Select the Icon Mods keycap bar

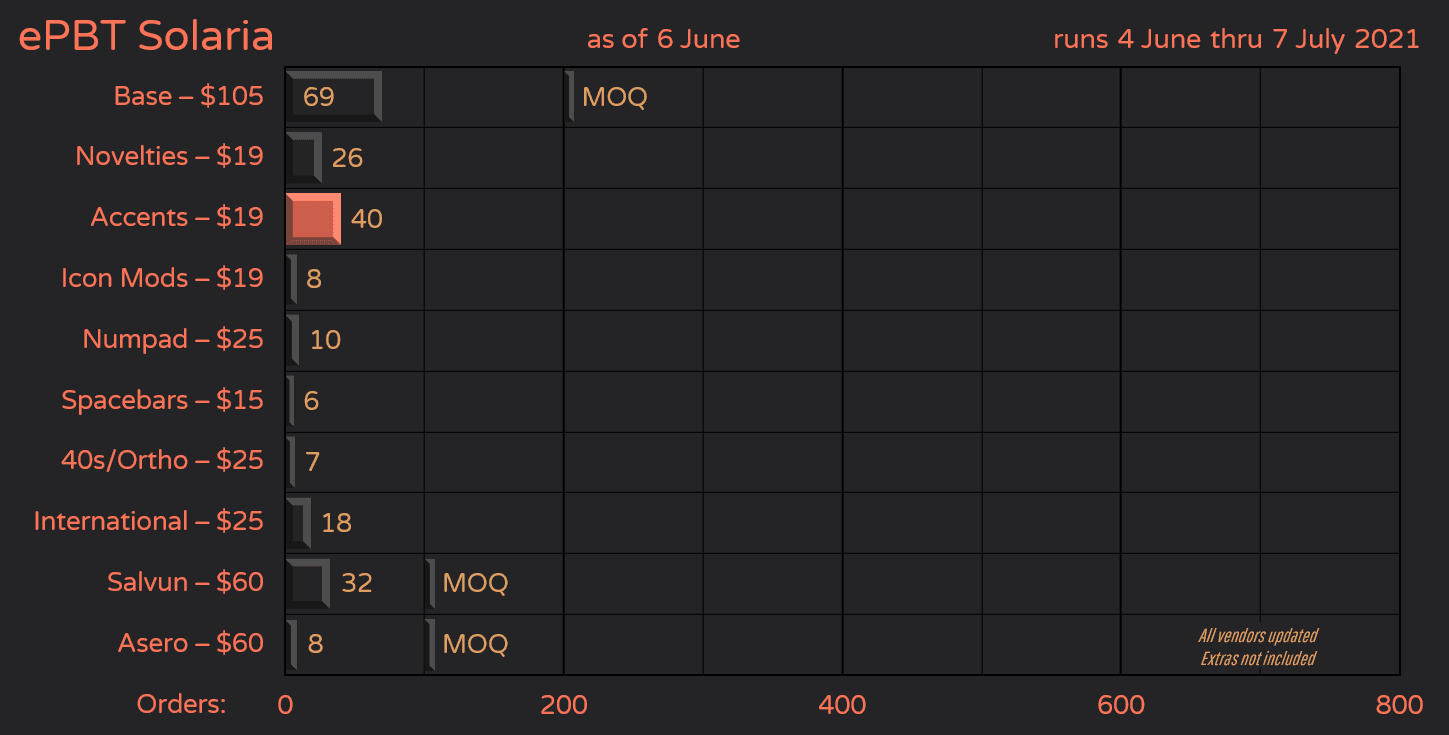[x=292, y=279]
